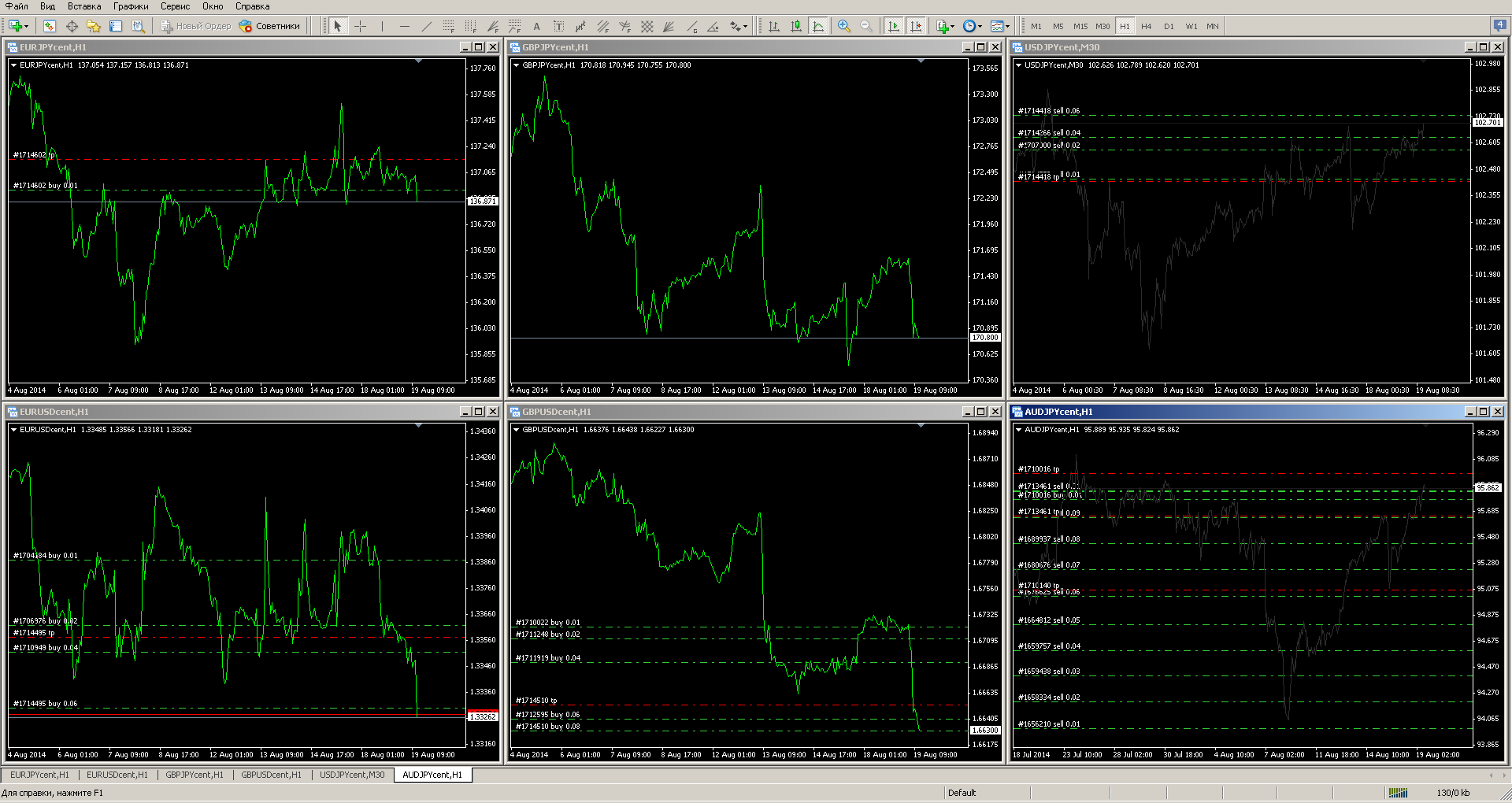1512x803 pixels.
Task: Select the fan lines drawing tool
Action: click(x=669, y=26)
